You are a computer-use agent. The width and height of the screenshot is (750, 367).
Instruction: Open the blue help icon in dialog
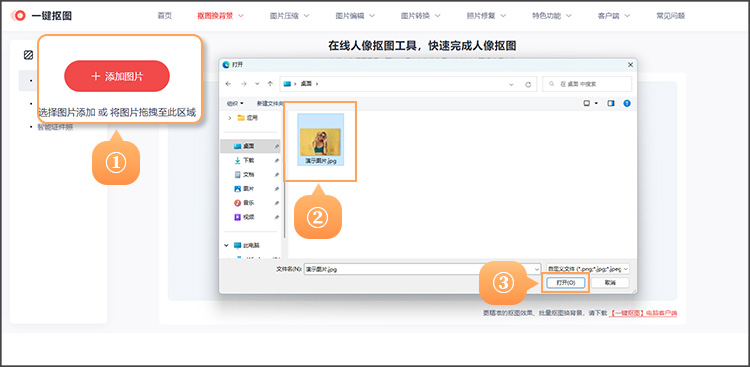click(x=627, y=103)
